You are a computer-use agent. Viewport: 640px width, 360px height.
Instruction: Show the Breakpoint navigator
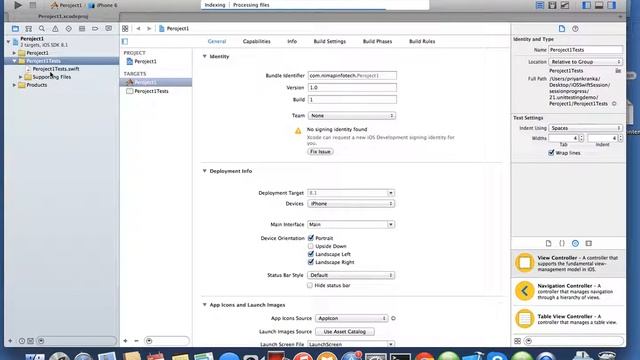95,29
